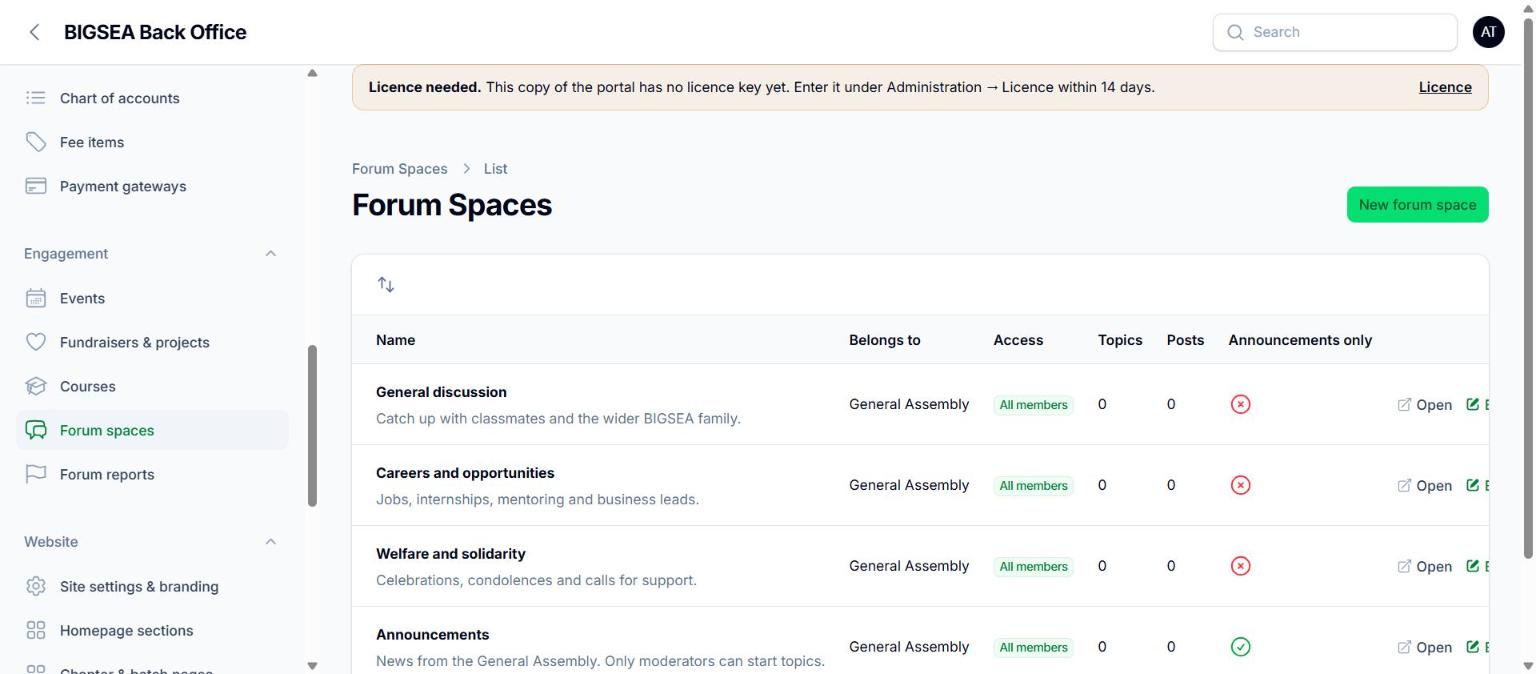Open Homepage sections
This screenshot has height=674, width=1536.
click(x=152, y=630)
